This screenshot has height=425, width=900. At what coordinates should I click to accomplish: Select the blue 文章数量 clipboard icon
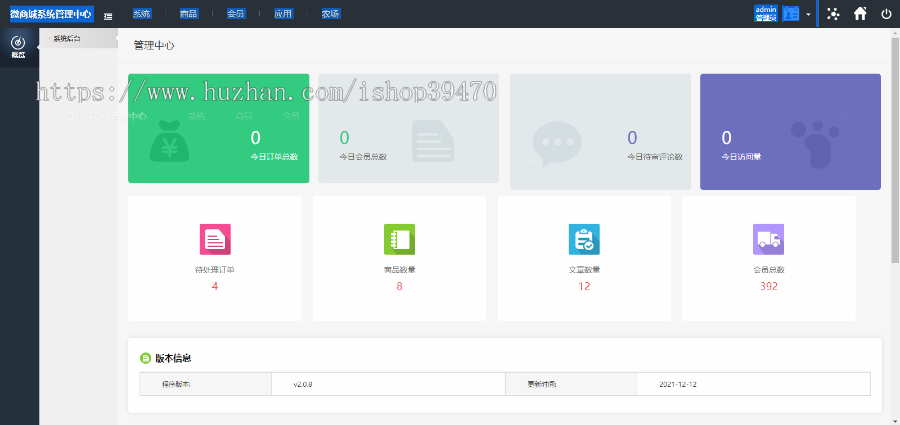(584, 239)
